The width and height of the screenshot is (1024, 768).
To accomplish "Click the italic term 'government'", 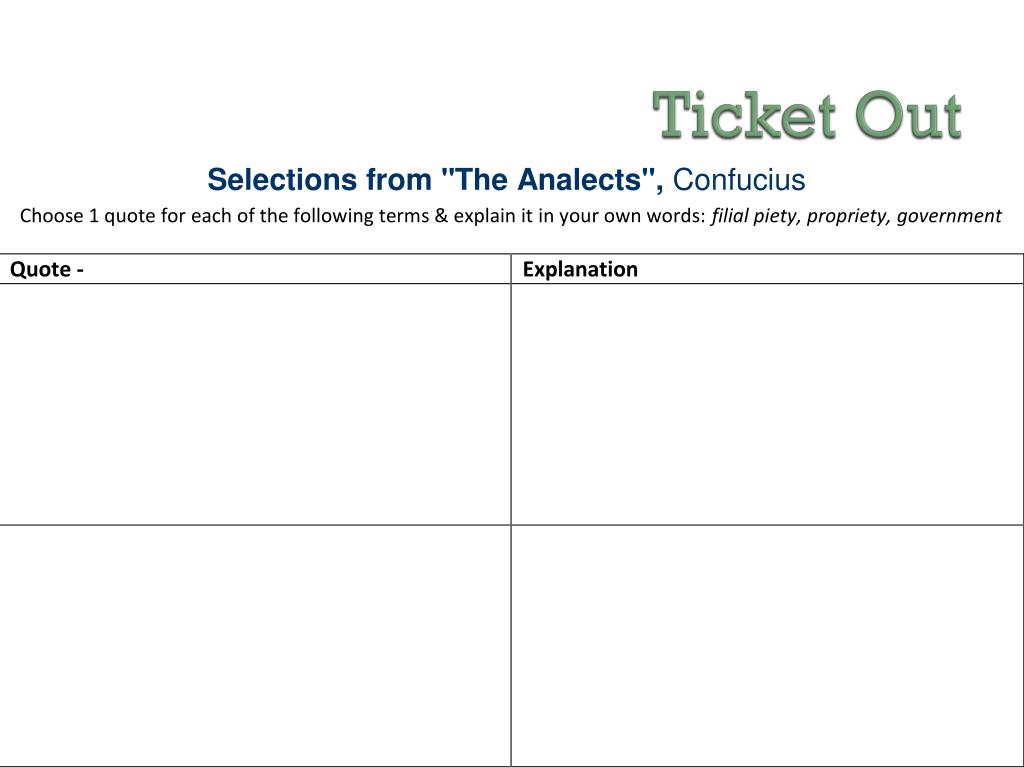I will [949, 216].
